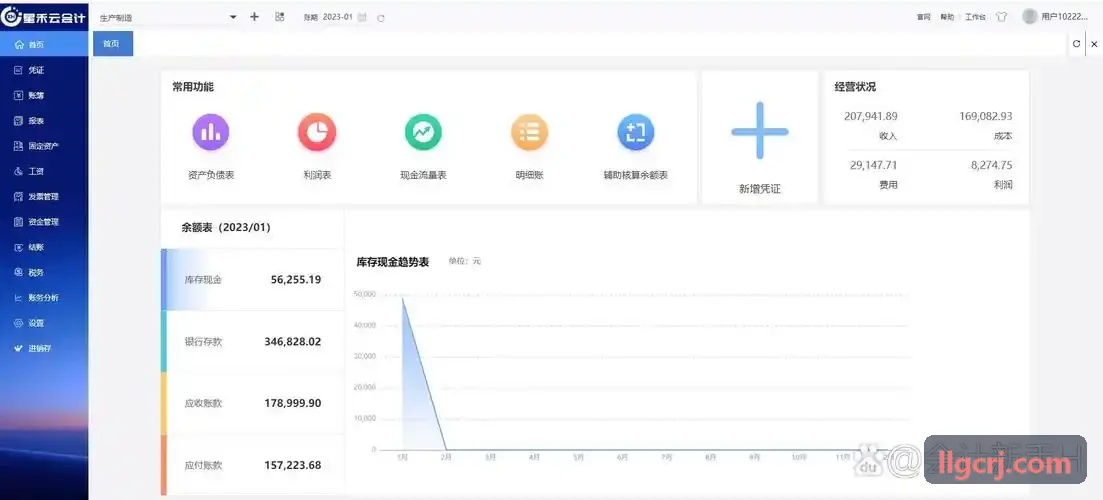Open 资金管理 in the sidebar
This screenshot has width=1103, height=500.
tap(44, 222)
